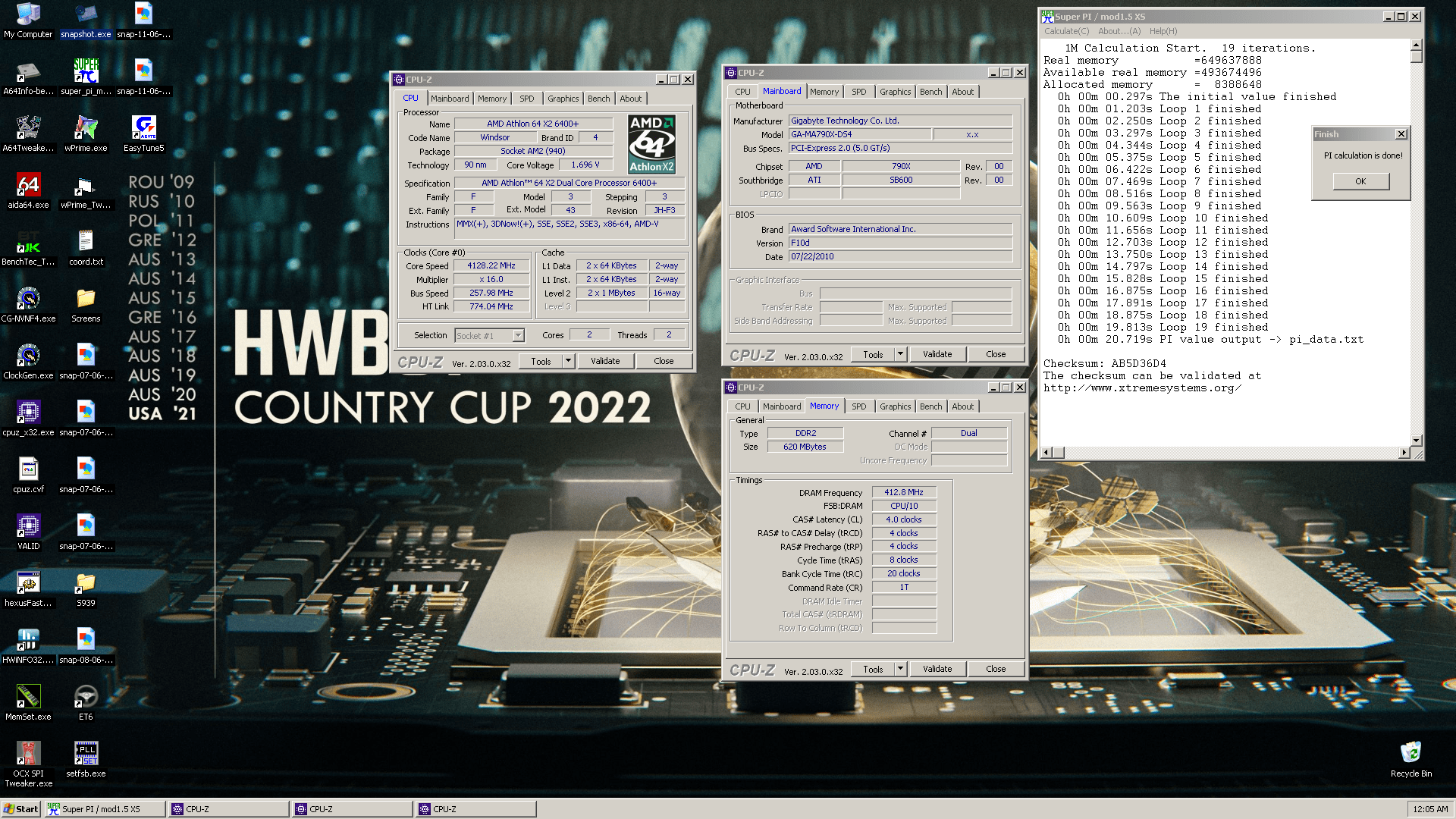Switch to Bench tab in CPU window

pyautogui.click(x=598, y=99)
